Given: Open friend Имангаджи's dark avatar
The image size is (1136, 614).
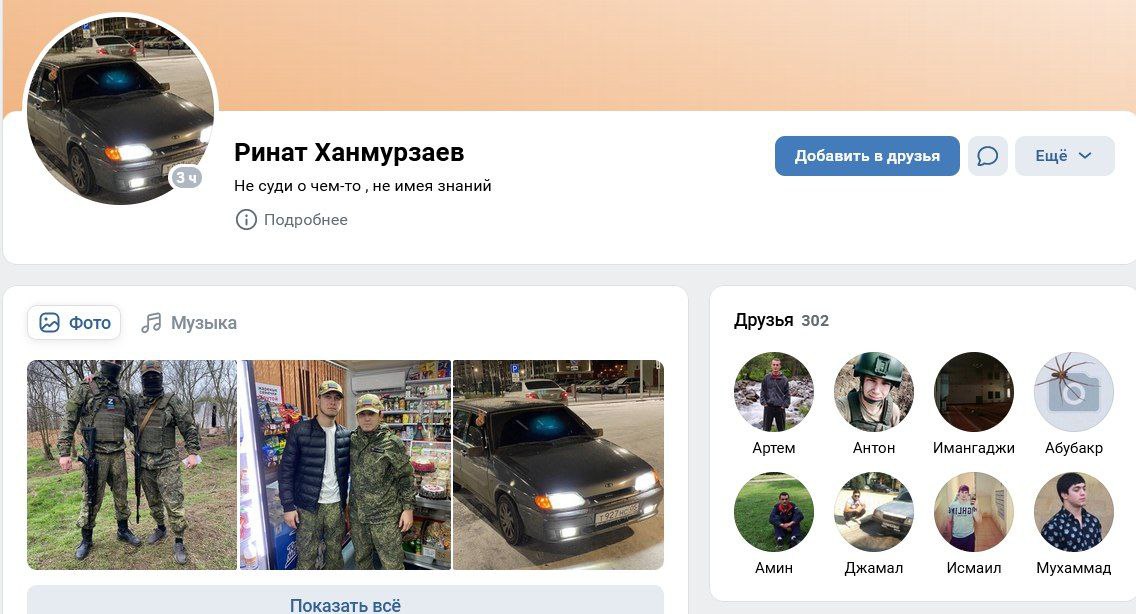Looking at the screenshot, I should coord(974,392).
